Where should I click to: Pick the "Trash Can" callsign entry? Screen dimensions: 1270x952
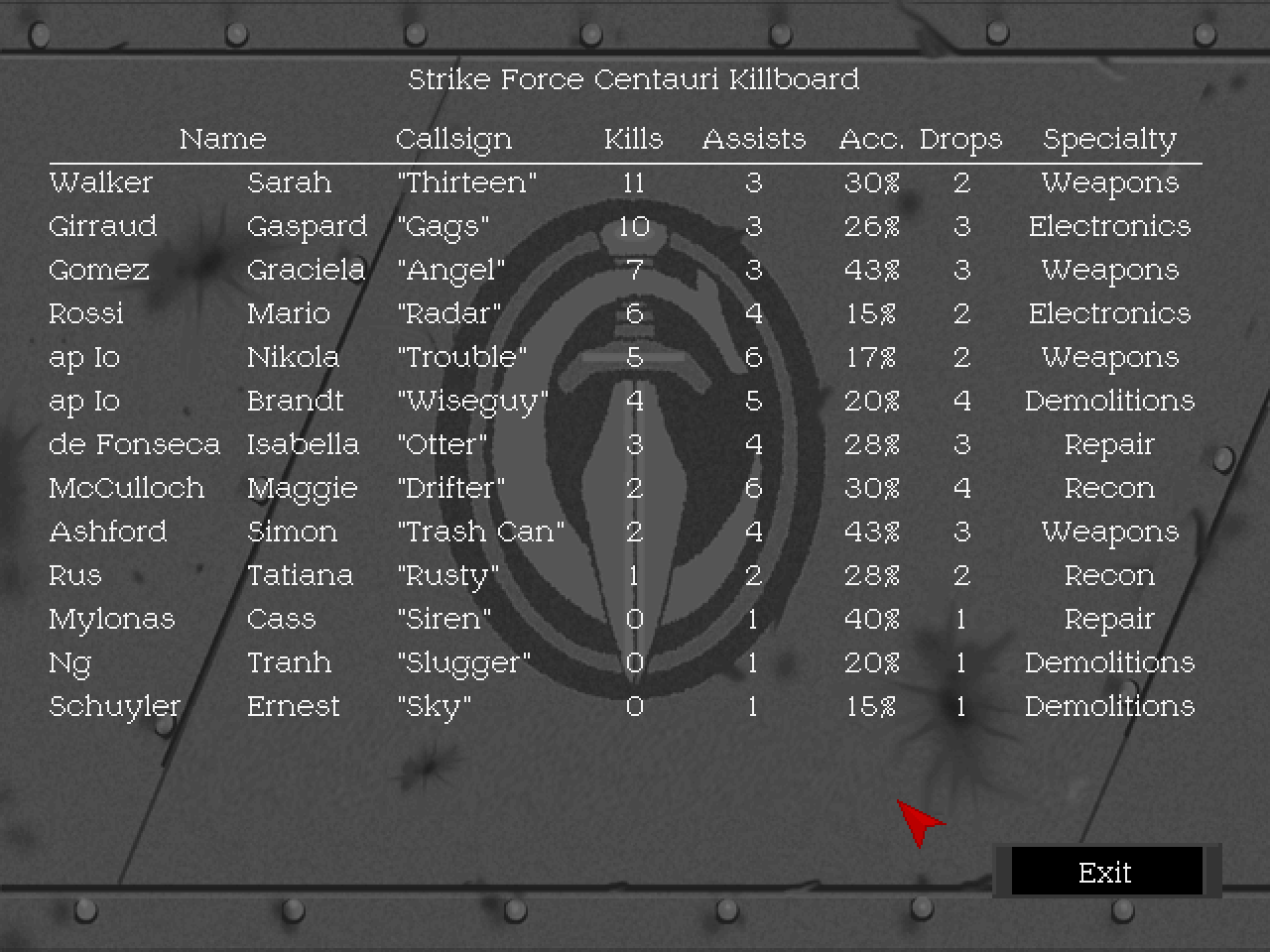[480, 532]
